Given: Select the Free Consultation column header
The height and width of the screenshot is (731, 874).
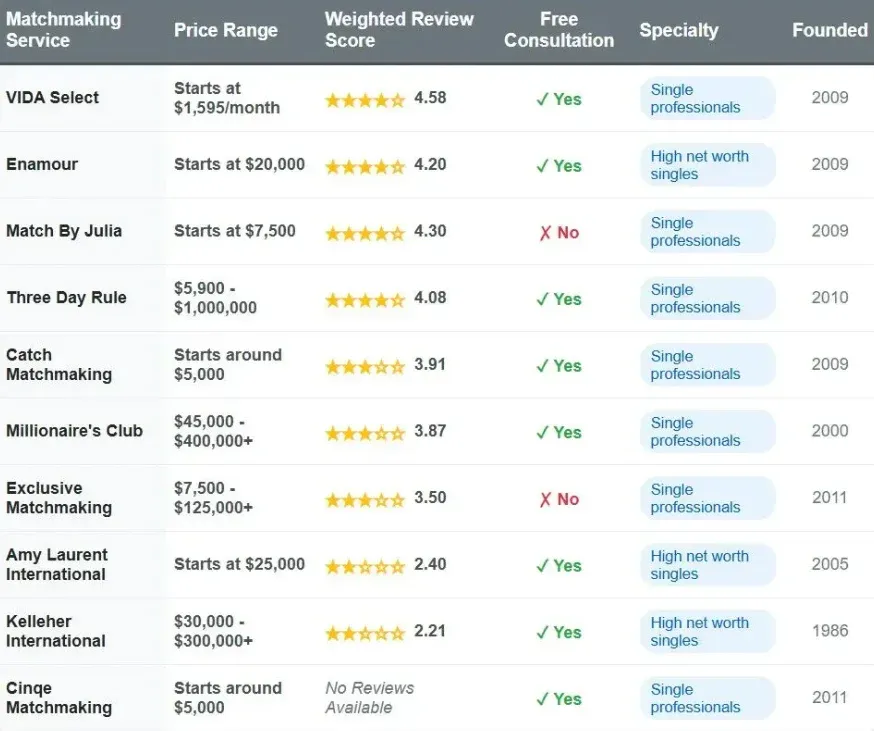Looking at the screenshot, I should pyautogui.click(x=559, y=30).
